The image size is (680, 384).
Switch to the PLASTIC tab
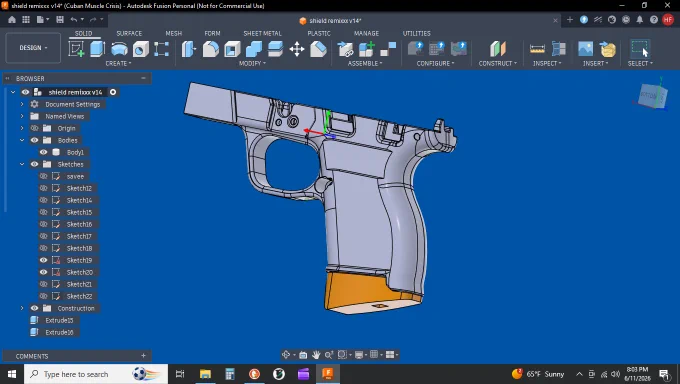(319, 33)
